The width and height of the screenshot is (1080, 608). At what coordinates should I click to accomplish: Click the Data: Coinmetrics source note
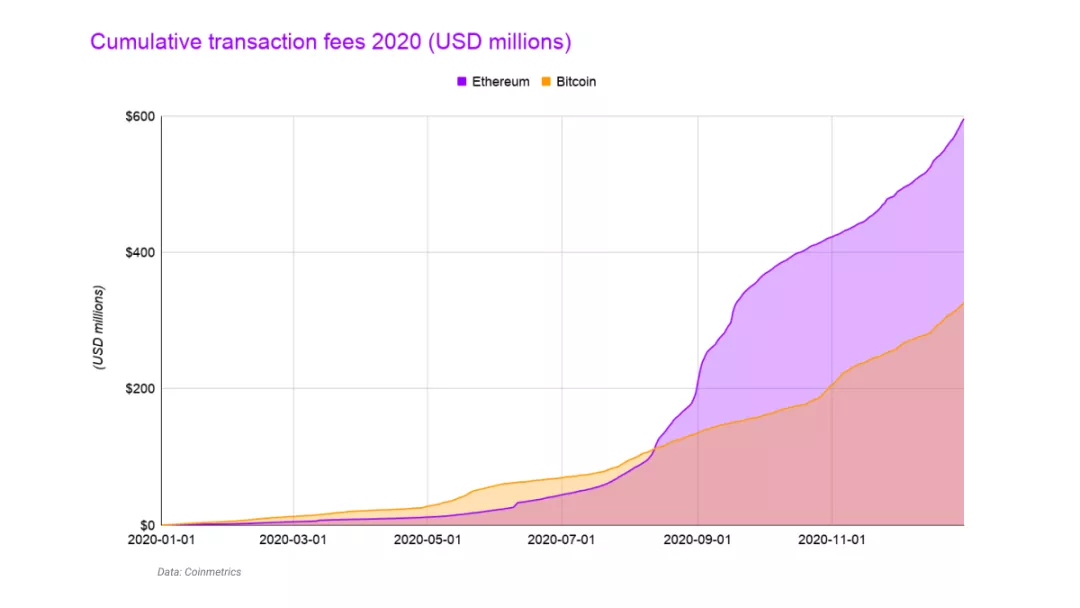[199, 572]
